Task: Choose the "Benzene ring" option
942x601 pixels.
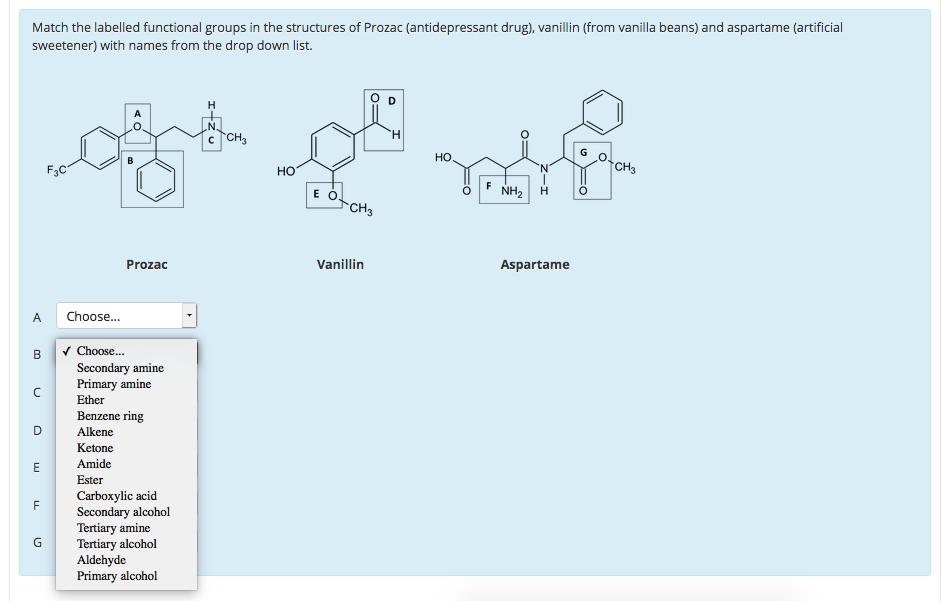Action: (110, 415)
